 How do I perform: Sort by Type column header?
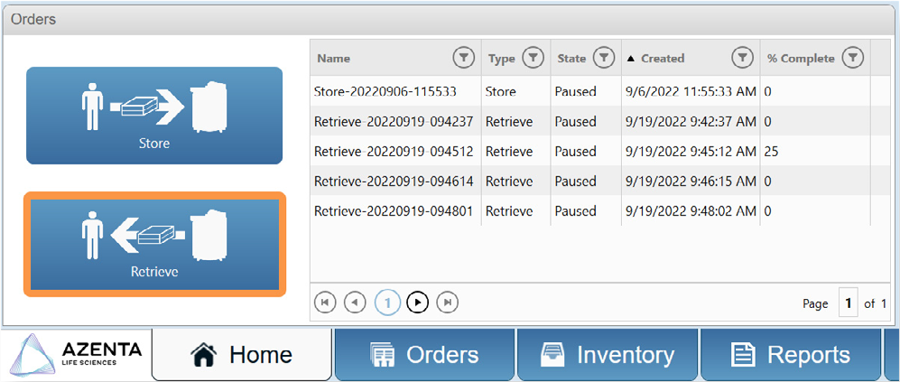point(502,59)
